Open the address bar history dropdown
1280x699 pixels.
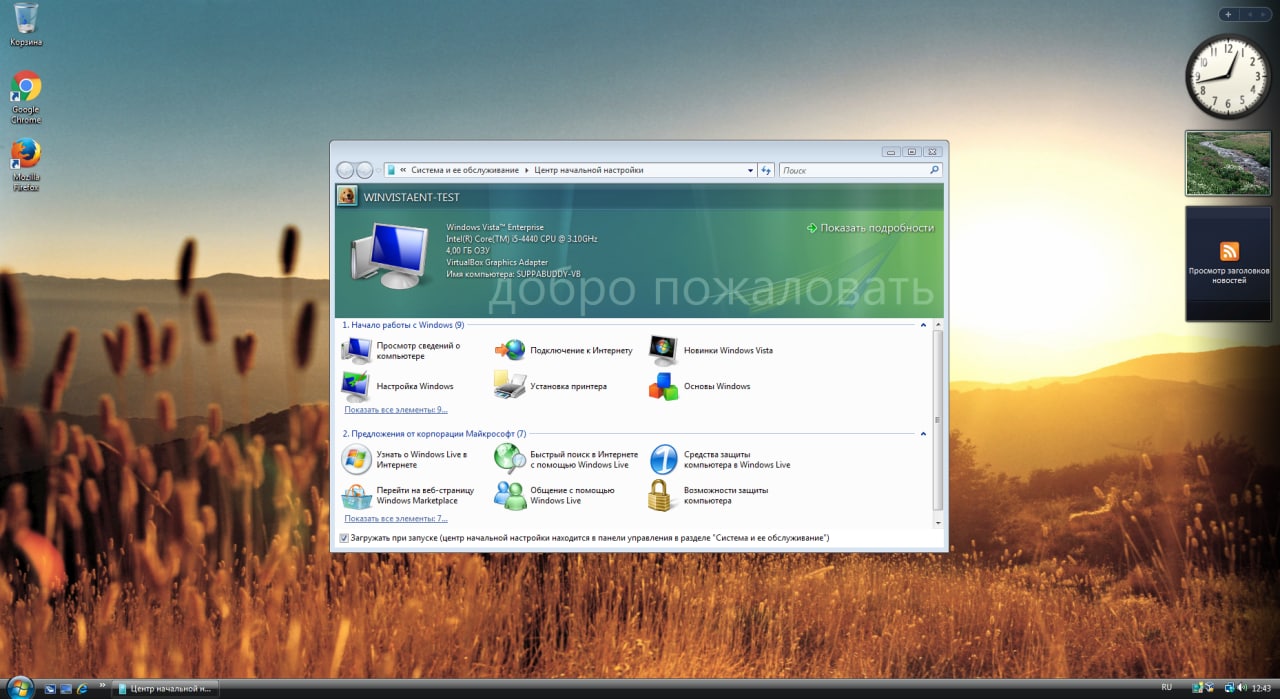(x=751, y=170)
